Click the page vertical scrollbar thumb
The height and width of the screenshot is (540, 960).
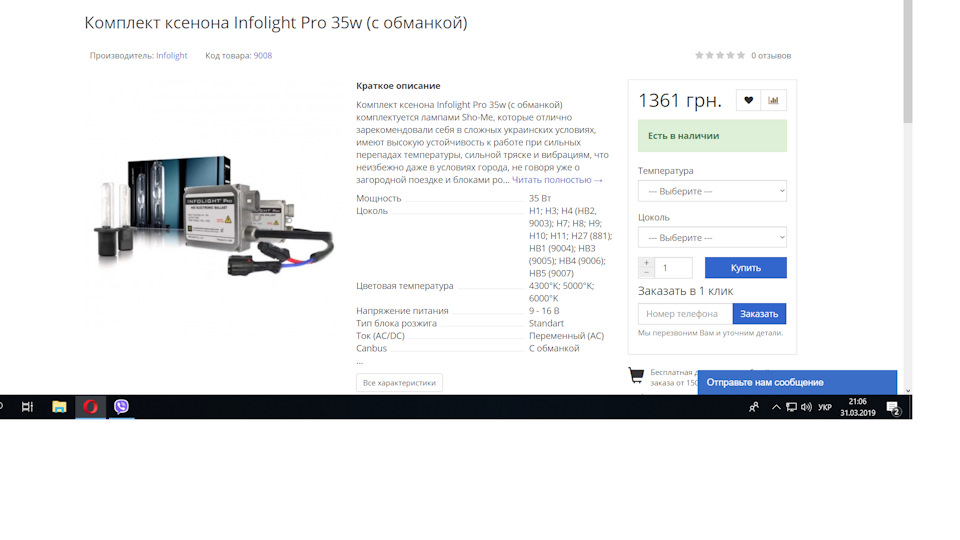[x=907, y=61]
